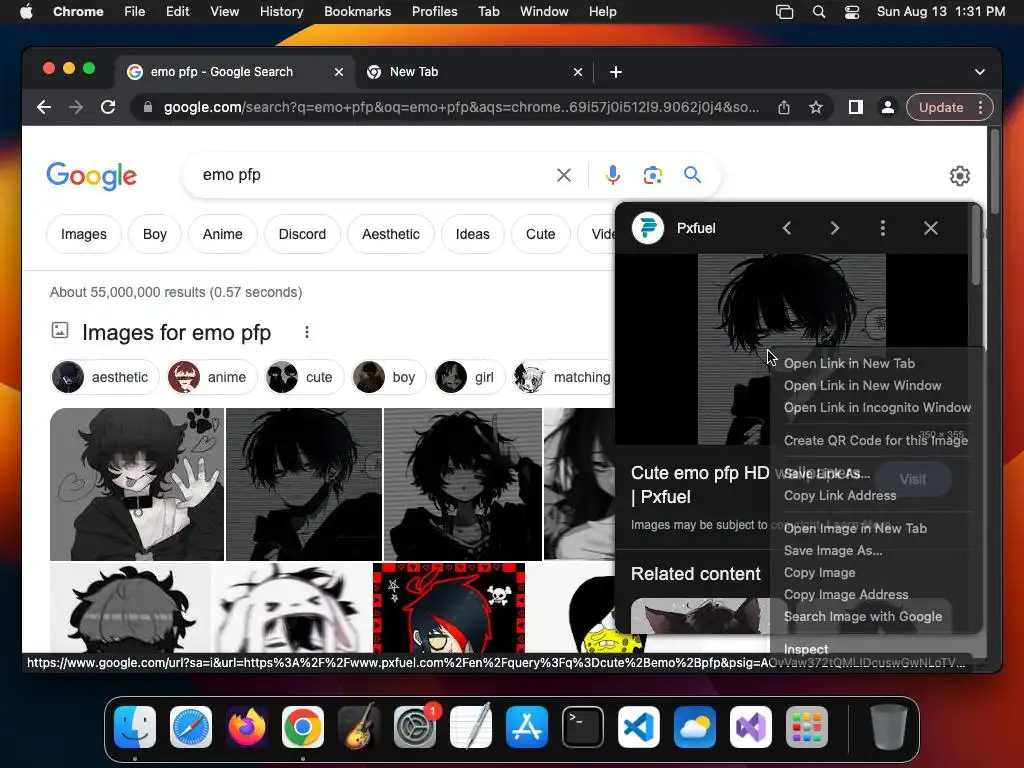
Task: Select the Aesthetic filter chip
Action: 391,234
